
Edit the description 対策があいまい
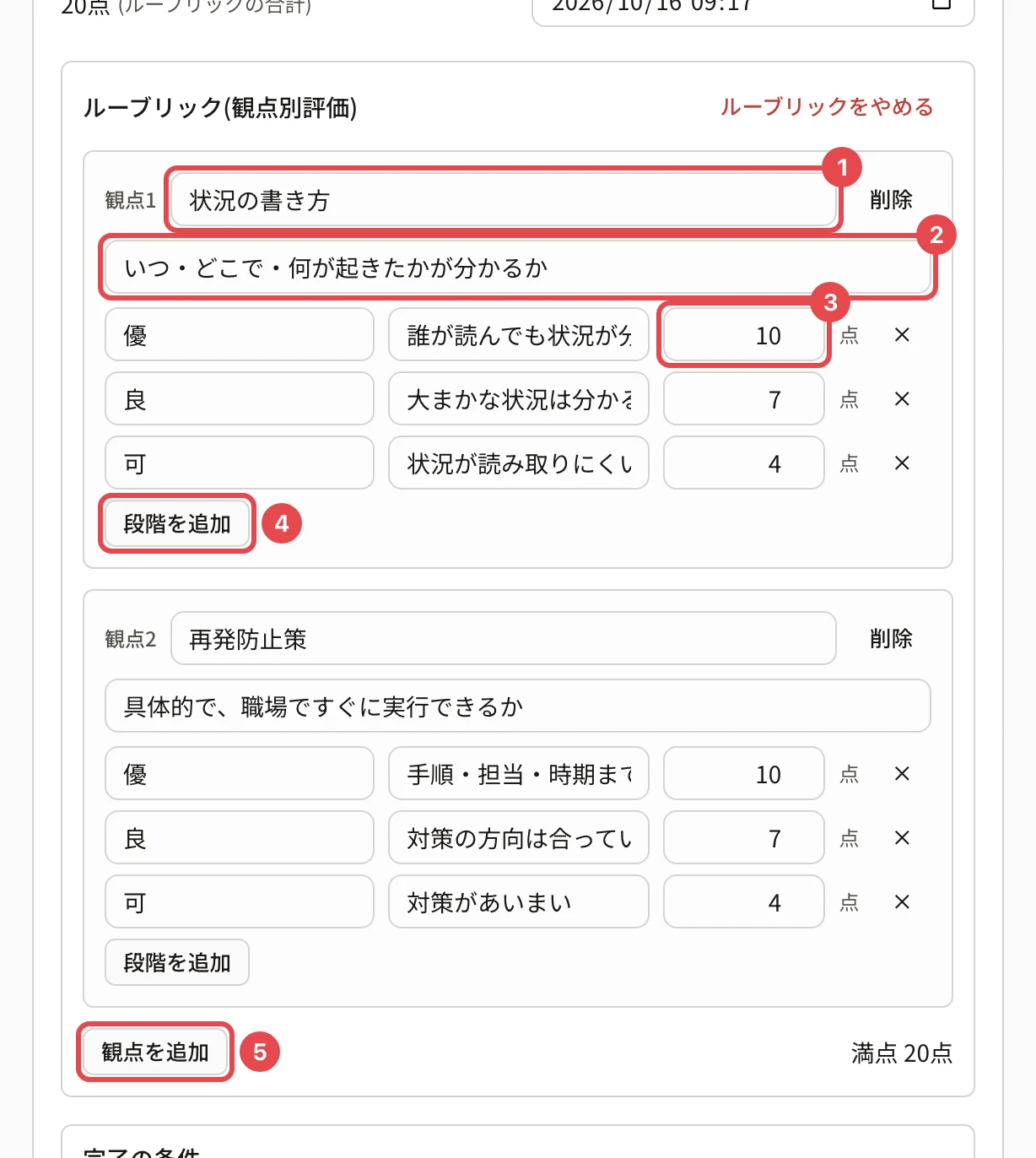(519, 902)
